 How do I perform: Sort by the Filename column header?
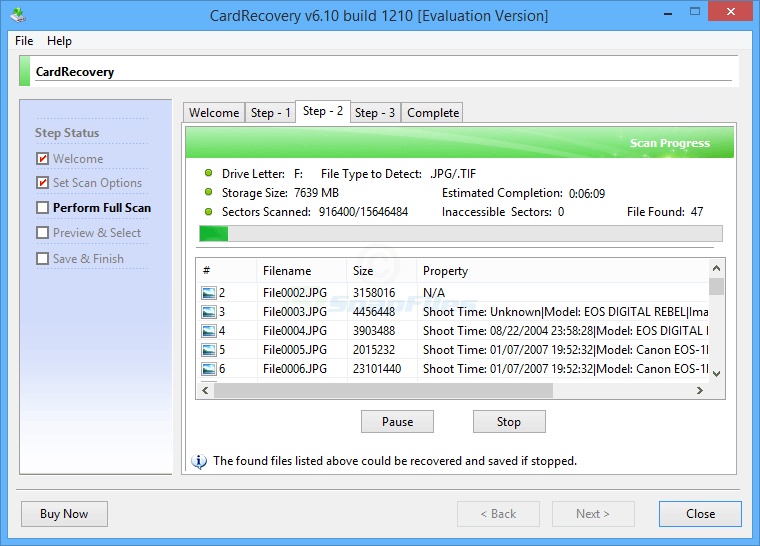(301, 271)
